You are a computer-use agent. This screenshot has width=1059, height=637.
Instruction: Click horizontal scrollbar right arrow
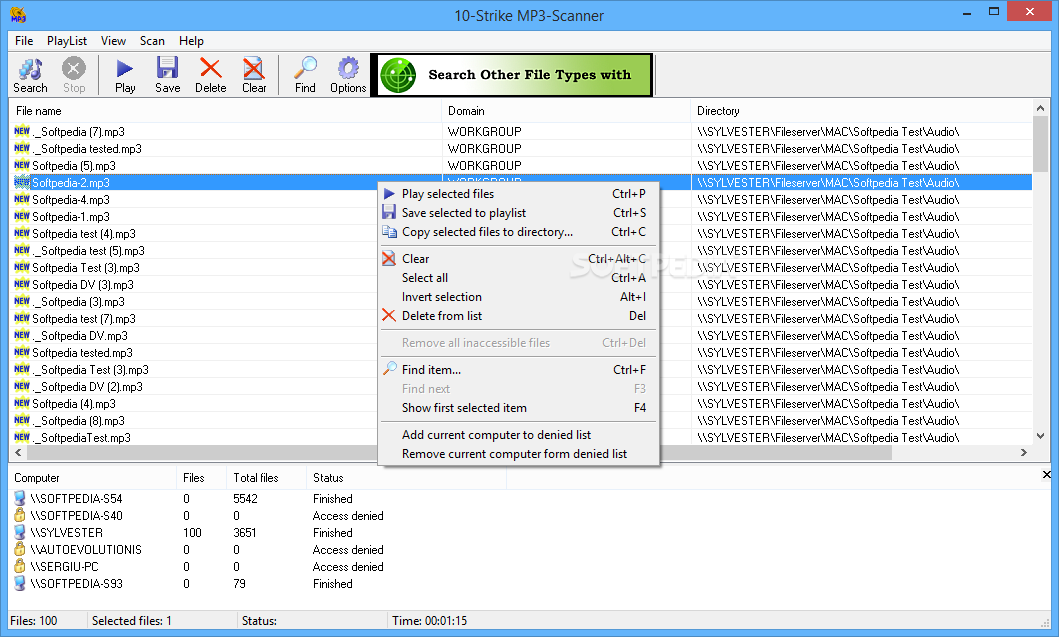tap(1024, 453)
